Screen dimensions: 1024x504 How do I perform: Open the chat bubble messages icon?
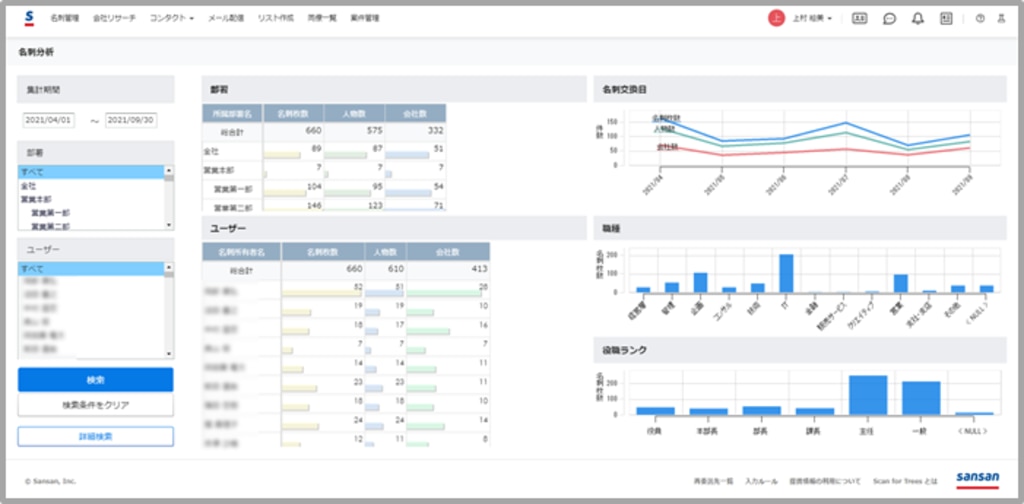pyautogui.click(x=889, y=19)
